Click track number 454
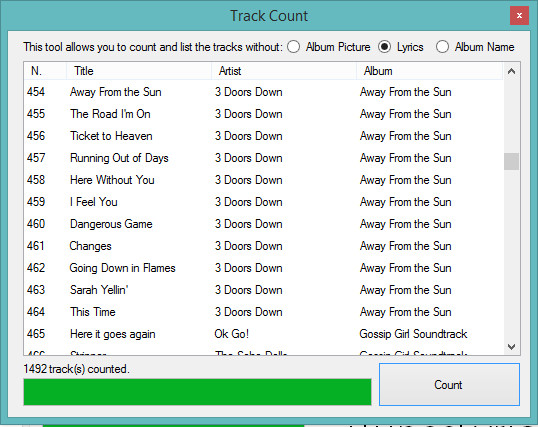Screen dimensions: 538x427 [36, 92]
